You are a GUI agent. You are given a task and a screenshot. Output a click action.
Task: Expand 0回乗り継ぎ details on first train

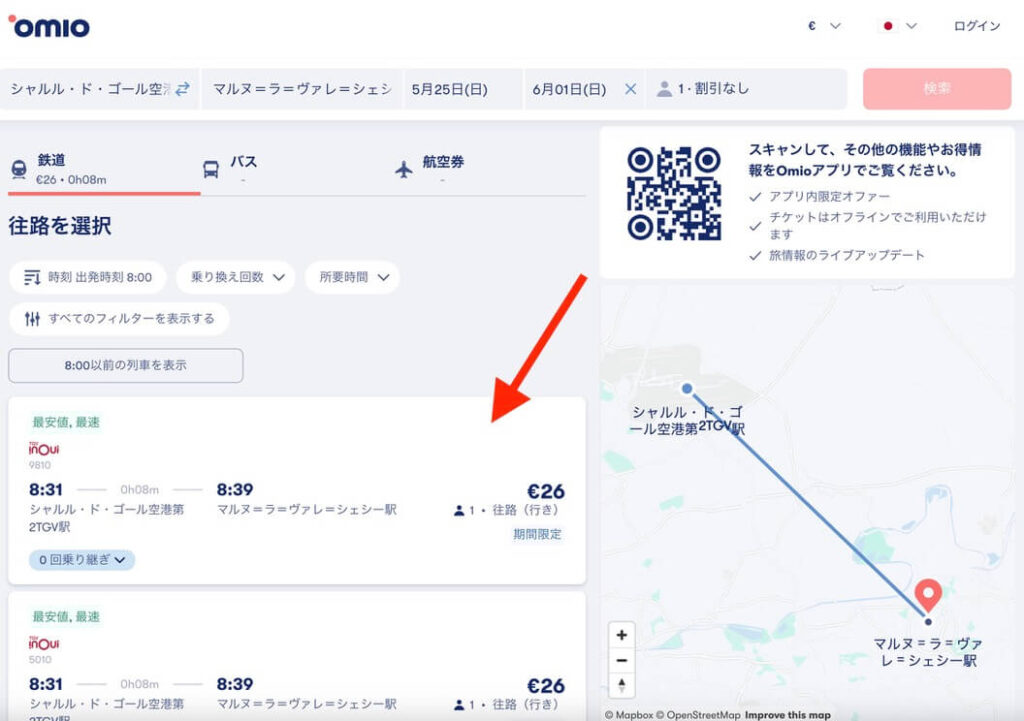click(x=82, y=560)
